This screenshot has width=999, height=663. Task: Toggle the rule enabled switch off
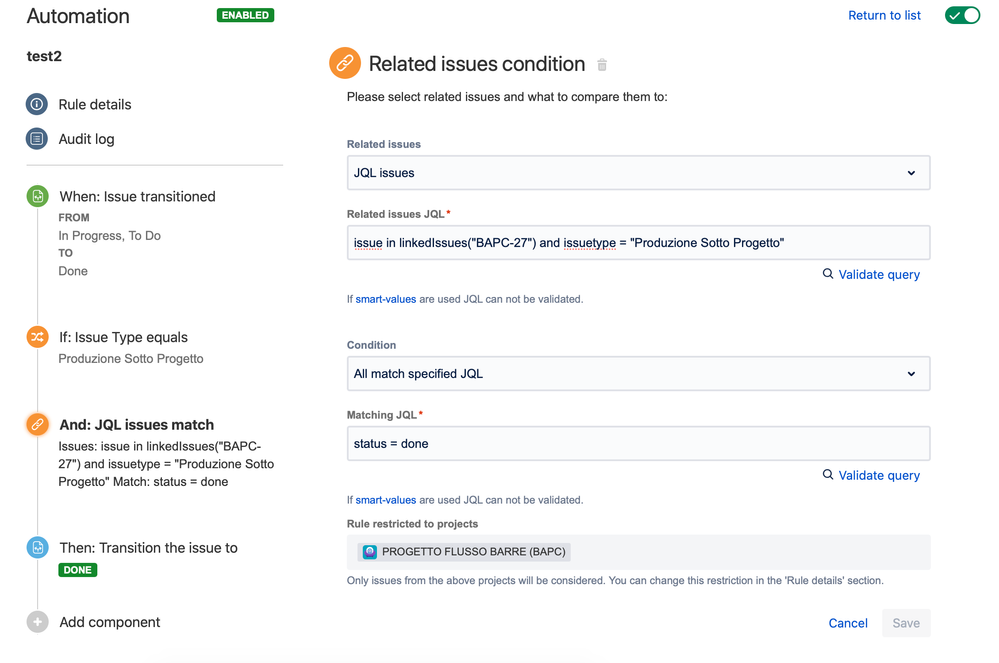pyautogui.click(x=962, y=16)
